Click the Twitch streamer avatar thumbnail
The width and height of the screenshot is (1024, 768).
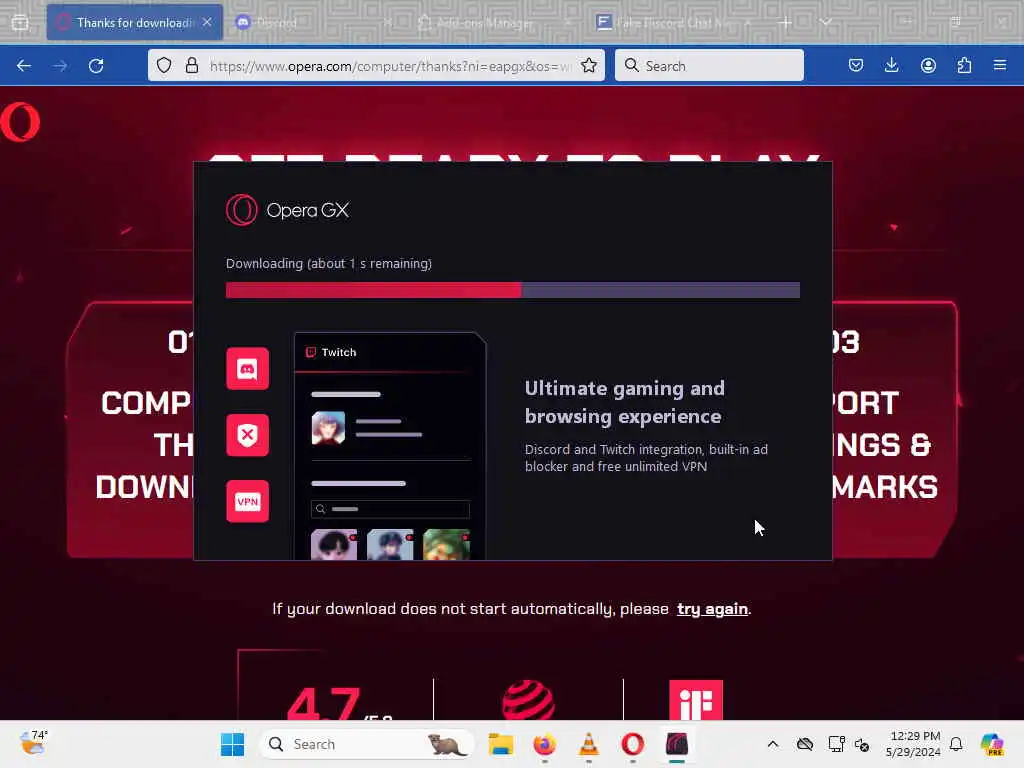coord(328,428)
